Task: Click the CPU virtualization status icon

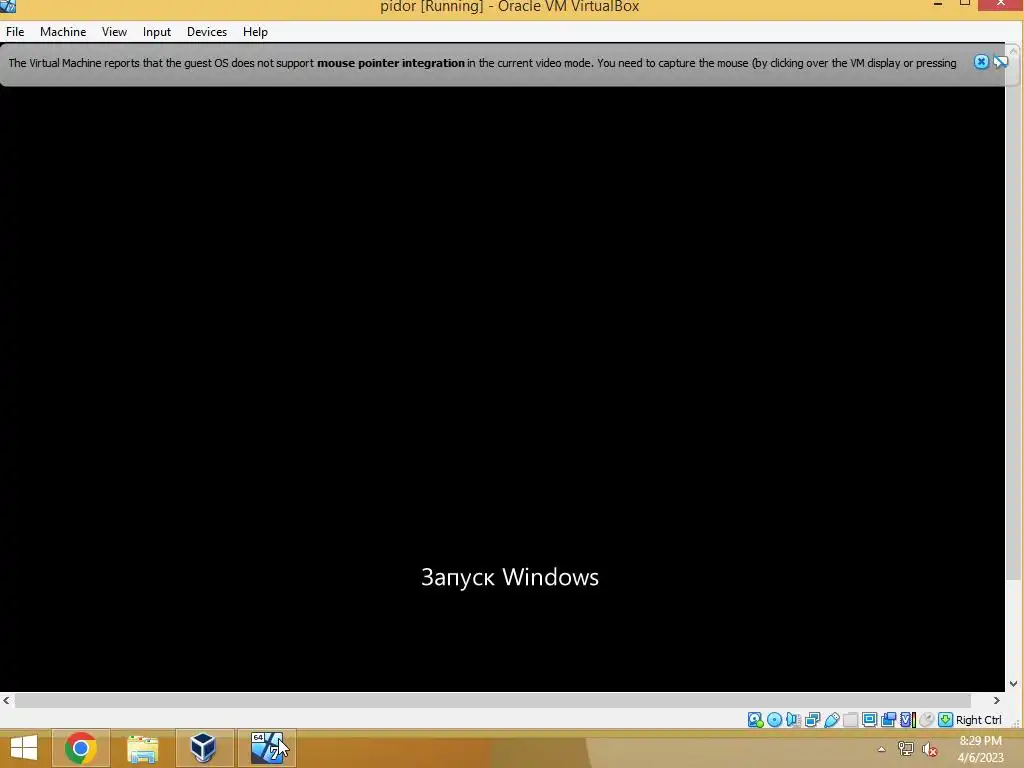Action: point(908,720)
